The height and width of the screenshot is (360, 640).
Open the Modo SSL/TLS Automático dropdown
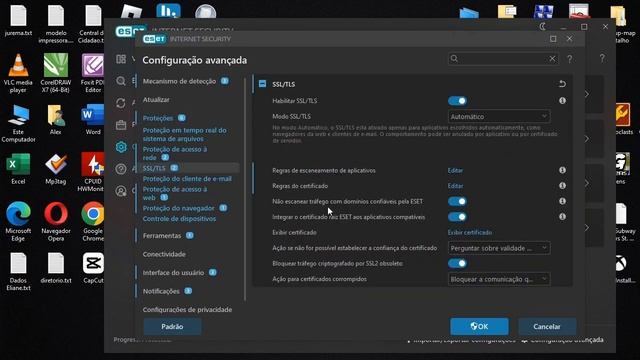499,117
